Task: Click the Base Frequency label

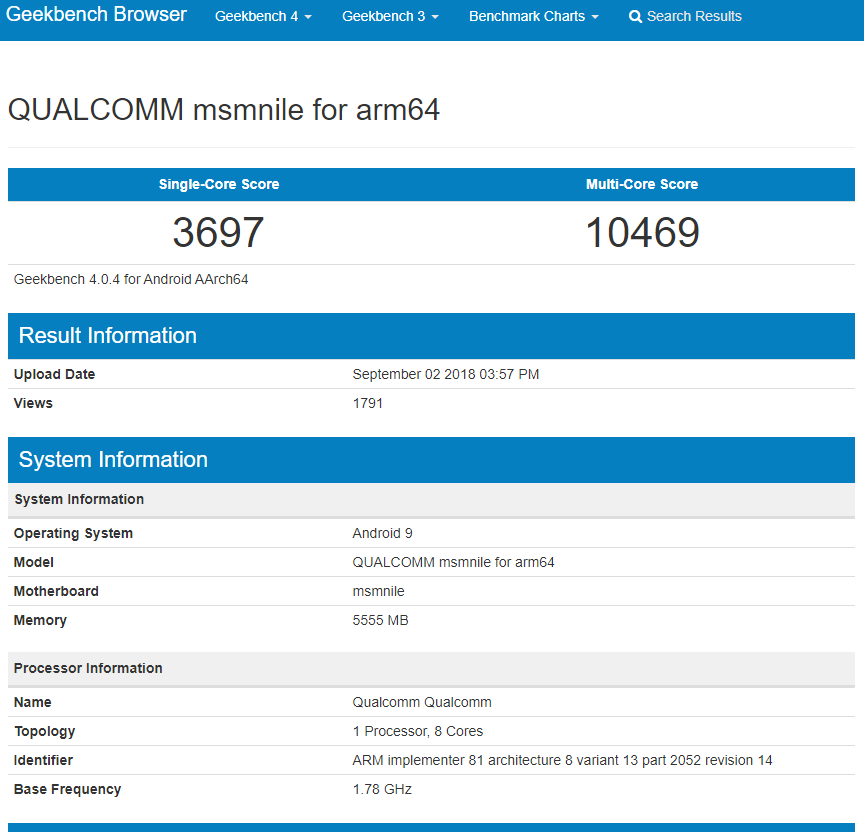Action: (x=67, y=790)
